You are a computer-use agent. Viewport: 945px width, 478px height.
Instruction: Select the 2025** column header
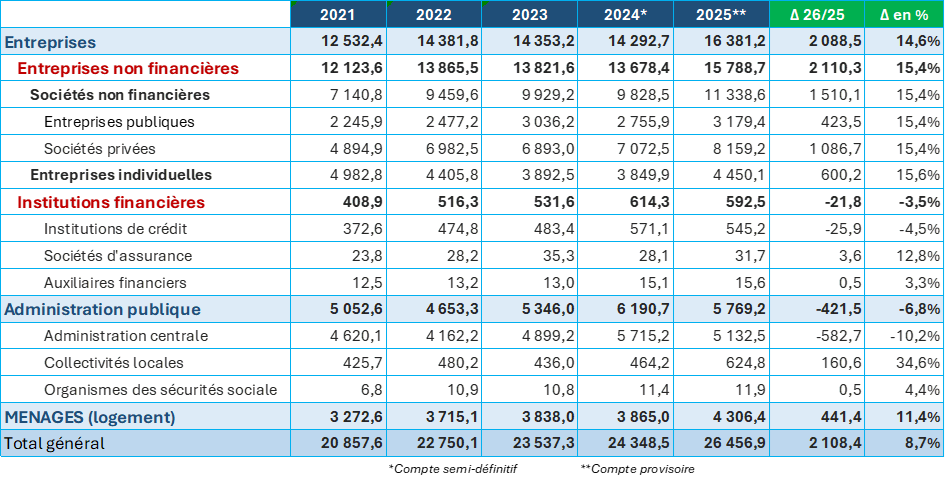click(721, 14)
